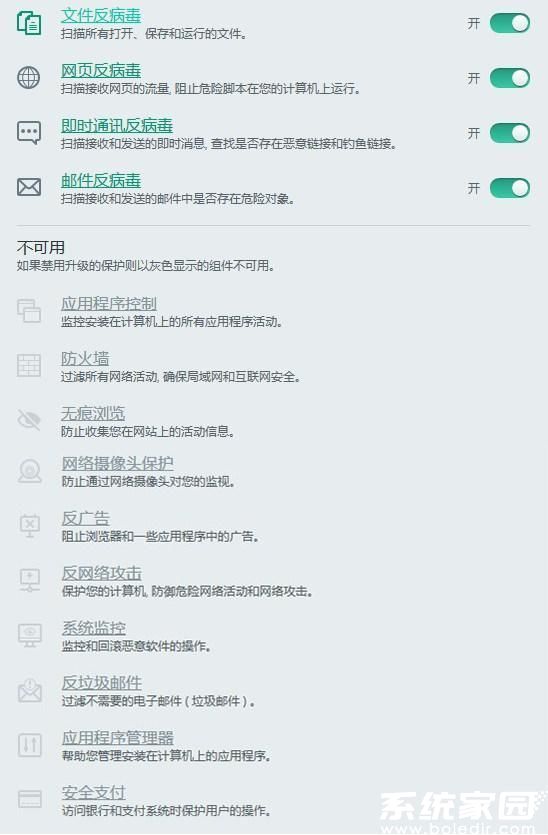Click the 应用程序管理器 sliders icon
548x835 pixels.
point(30,744)
